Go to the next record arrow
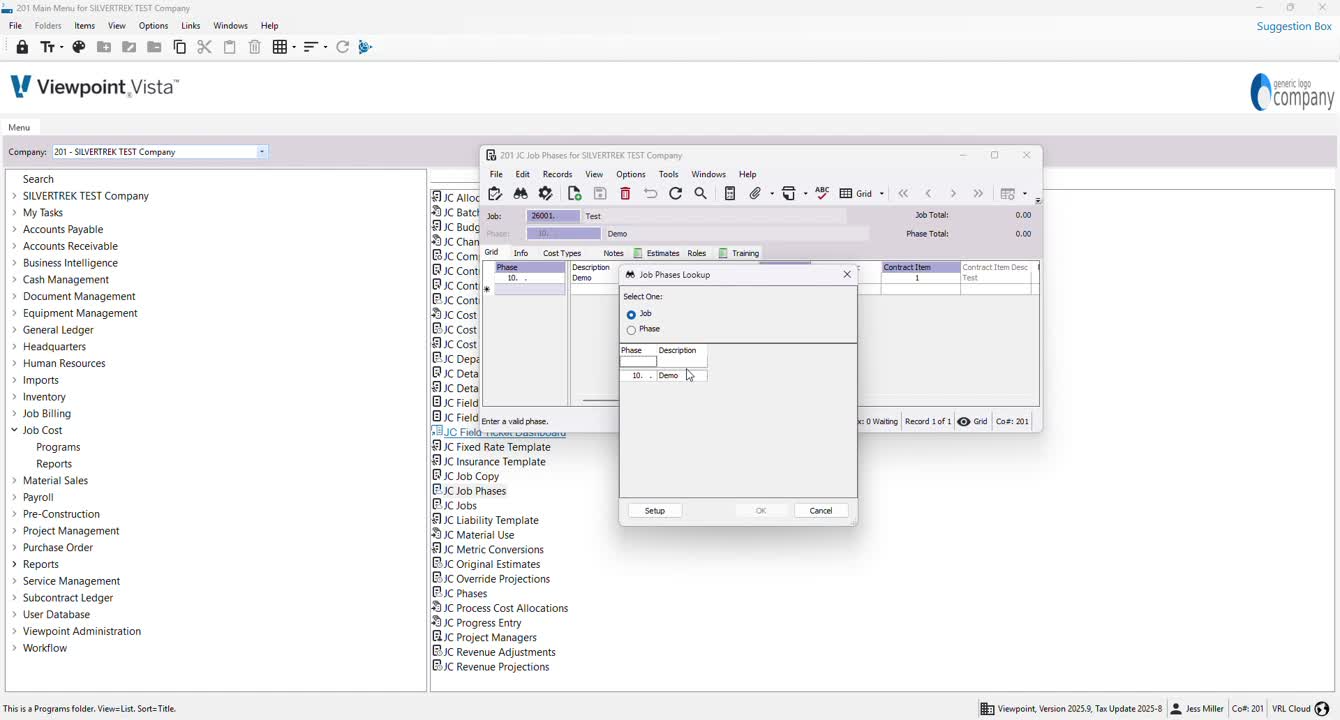 pos(954,194)
